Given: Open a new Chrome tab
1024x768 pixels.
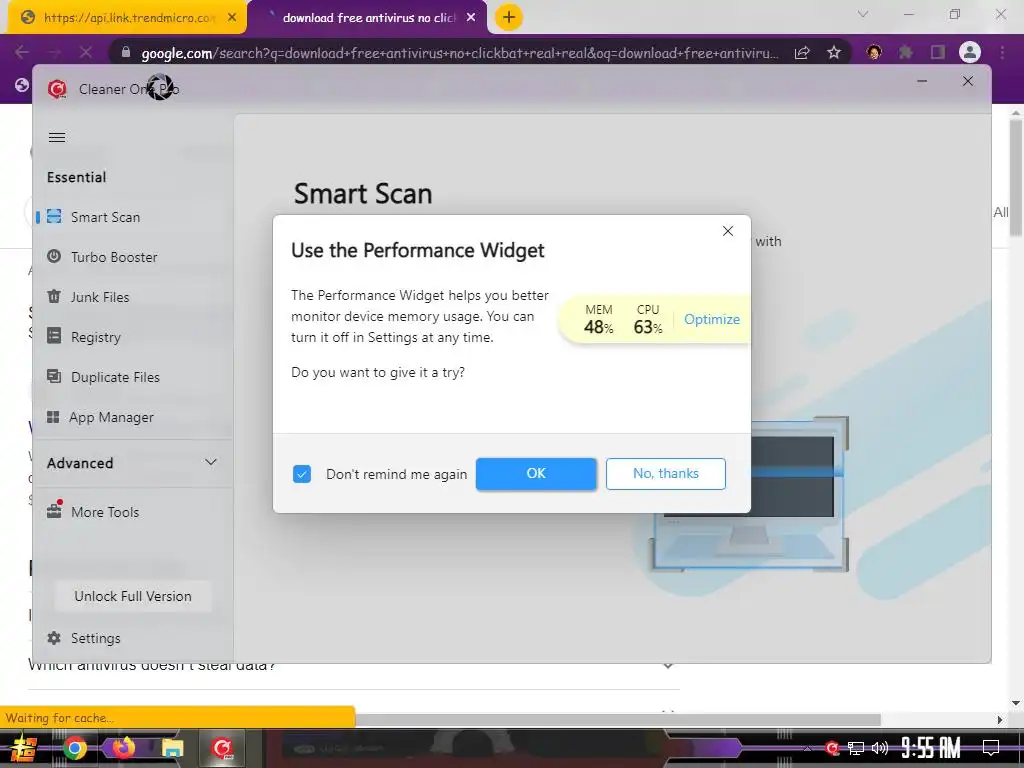Looking at the screenshot, I should [509, 17].
